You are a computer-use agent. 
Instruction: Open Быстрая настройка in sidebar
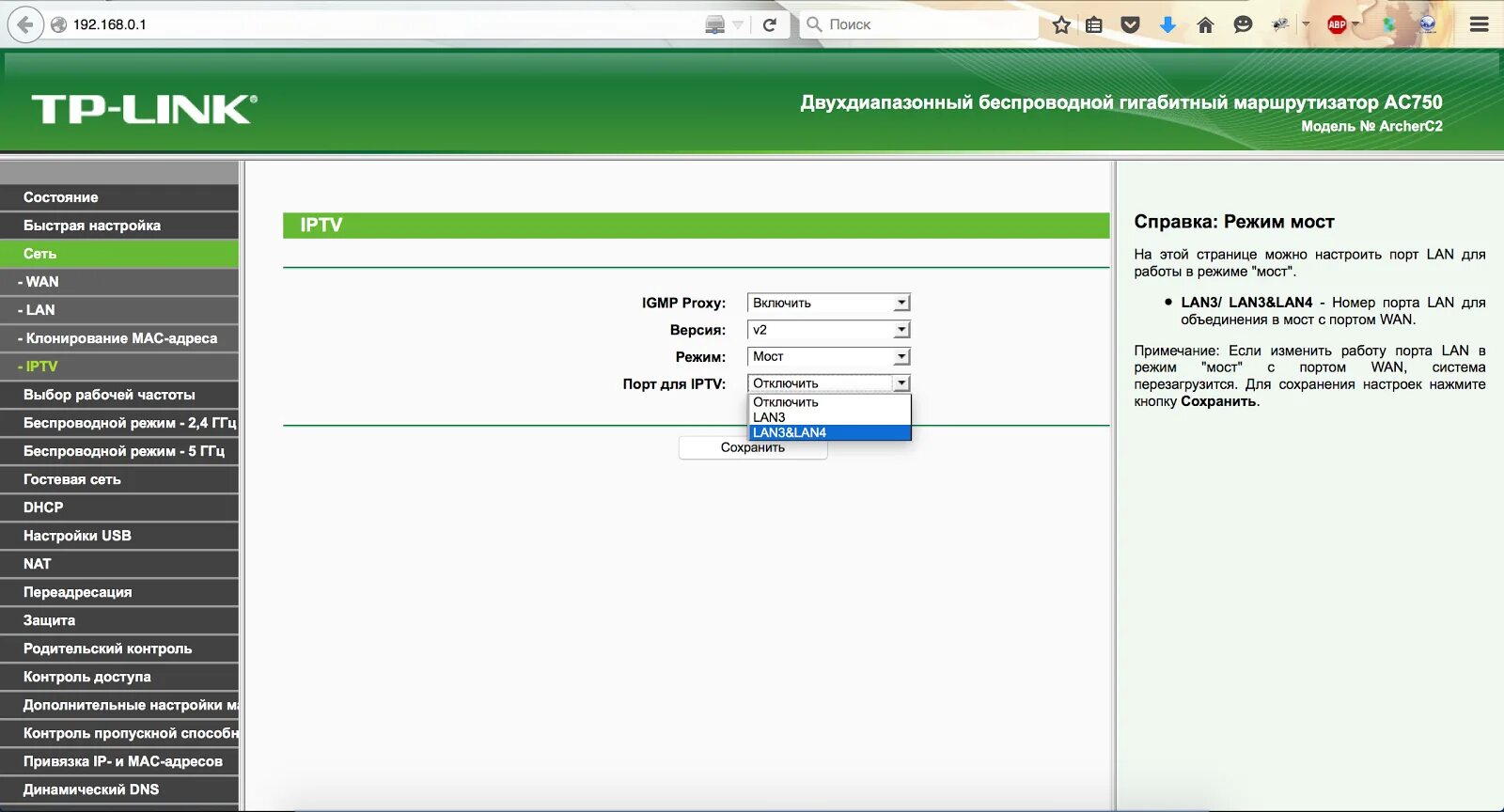coord(119,226)
